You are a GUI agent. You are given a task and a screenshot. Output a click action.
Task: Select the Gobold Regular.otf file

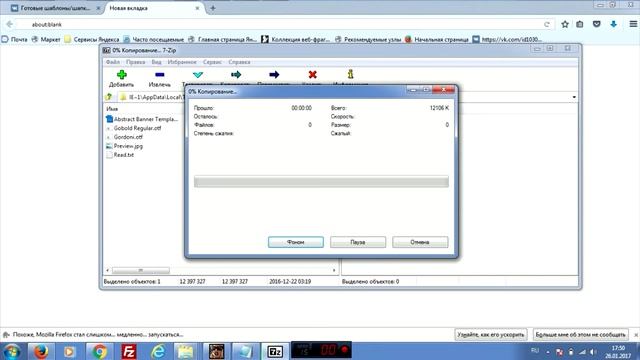[x=133, y=128]
